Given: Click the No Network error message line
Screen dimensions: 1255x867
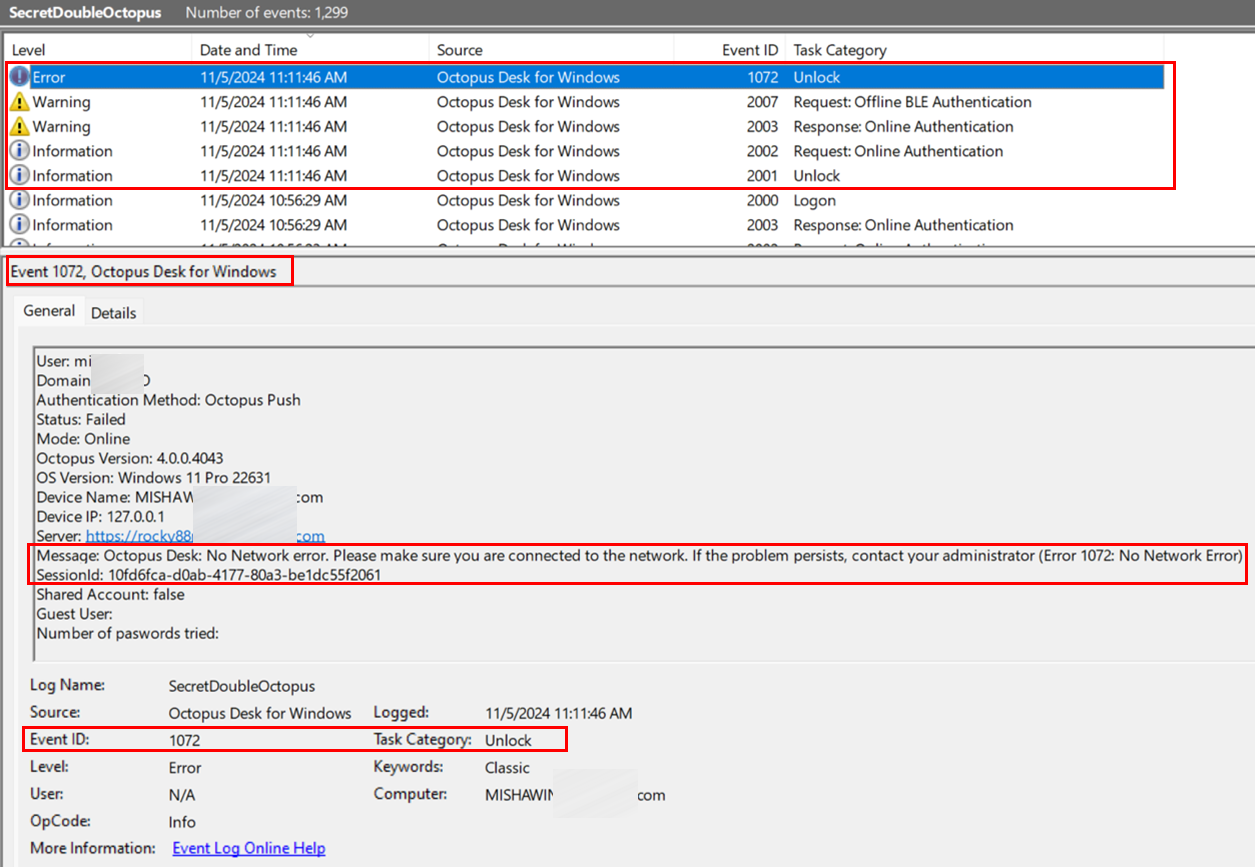Looking at the screenshot, I should point(639,555).
